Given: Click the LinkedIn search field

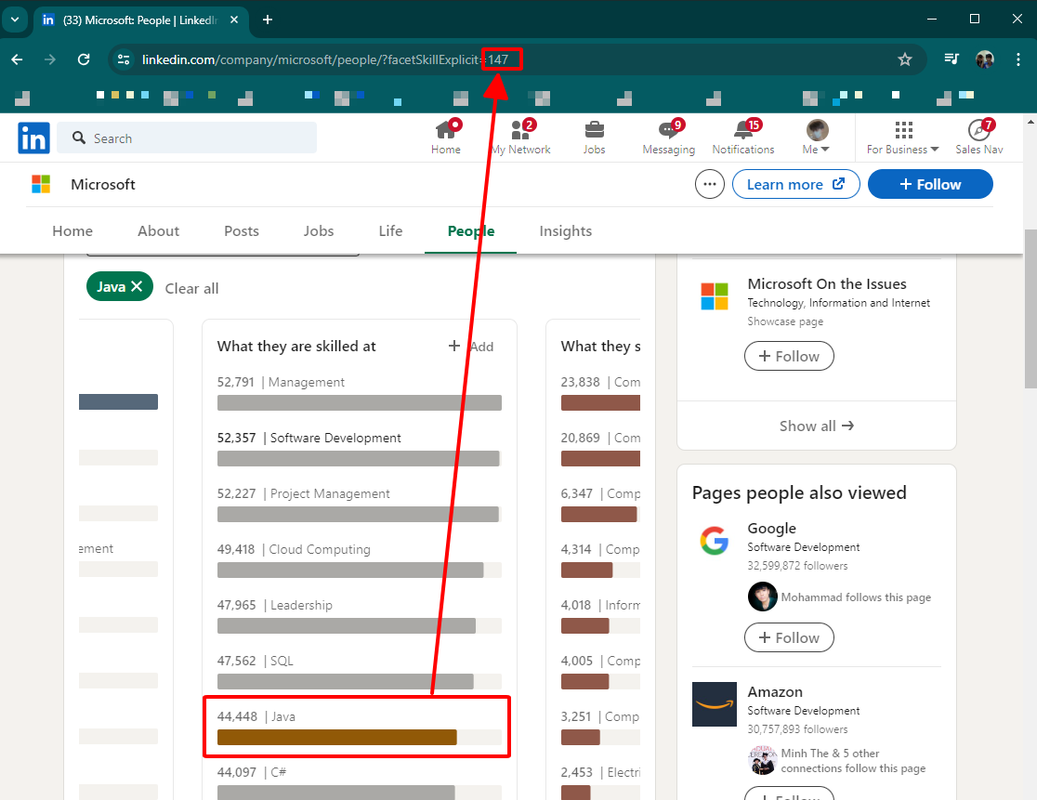Looking at the screenshot, I should point(187,138).
